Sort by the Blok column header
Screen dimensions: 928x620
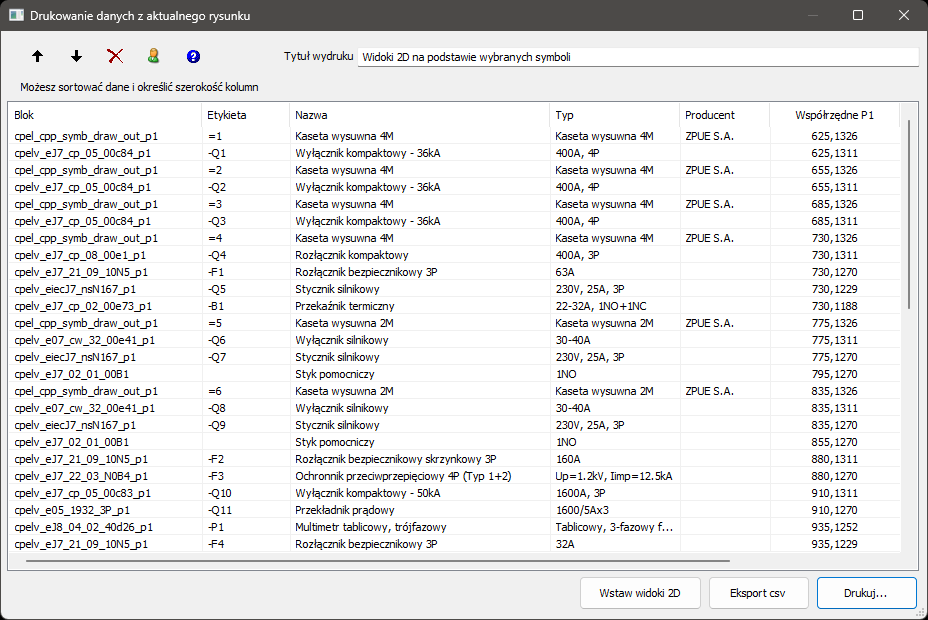104,115
